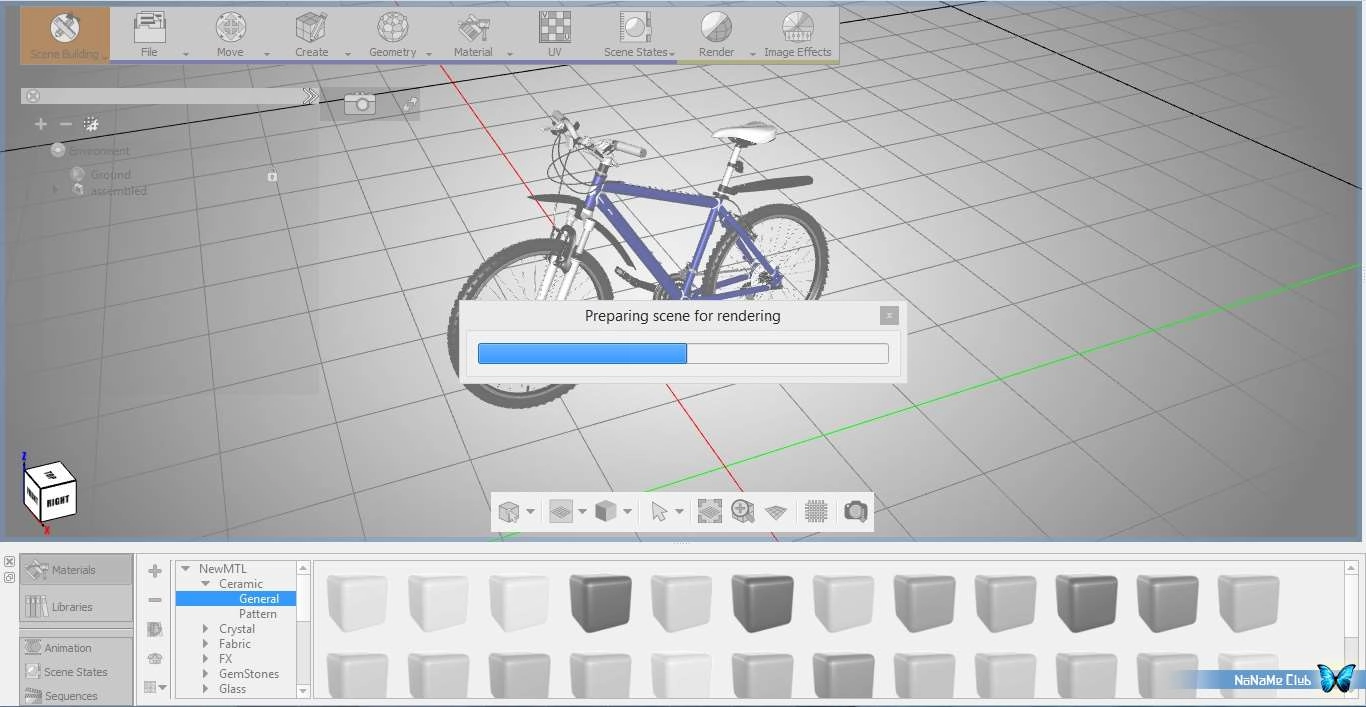Open the Sequences panel tab

point(76,696)
